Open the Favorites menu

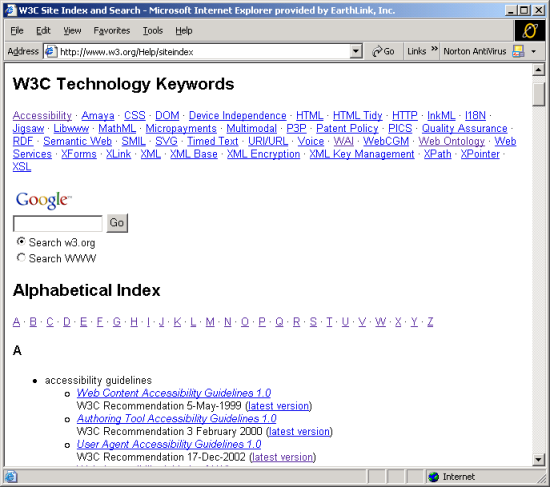pos(112,31)
